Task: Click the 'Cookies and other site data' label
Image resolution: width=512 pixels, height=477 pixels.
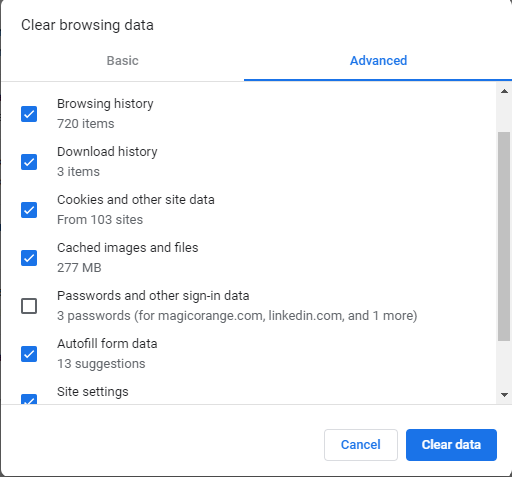Action: click(136, 200)
